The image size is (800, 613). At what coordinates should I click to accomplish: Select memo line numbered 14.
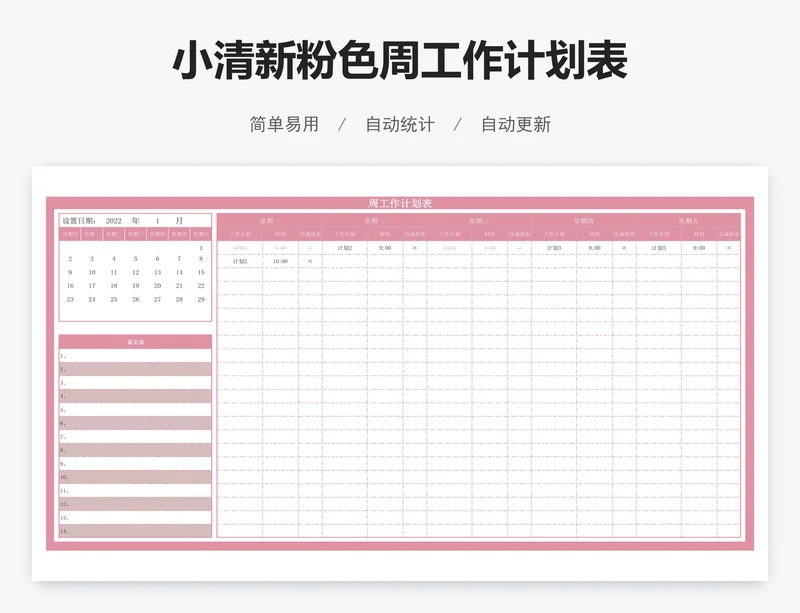tap(135, 531)
